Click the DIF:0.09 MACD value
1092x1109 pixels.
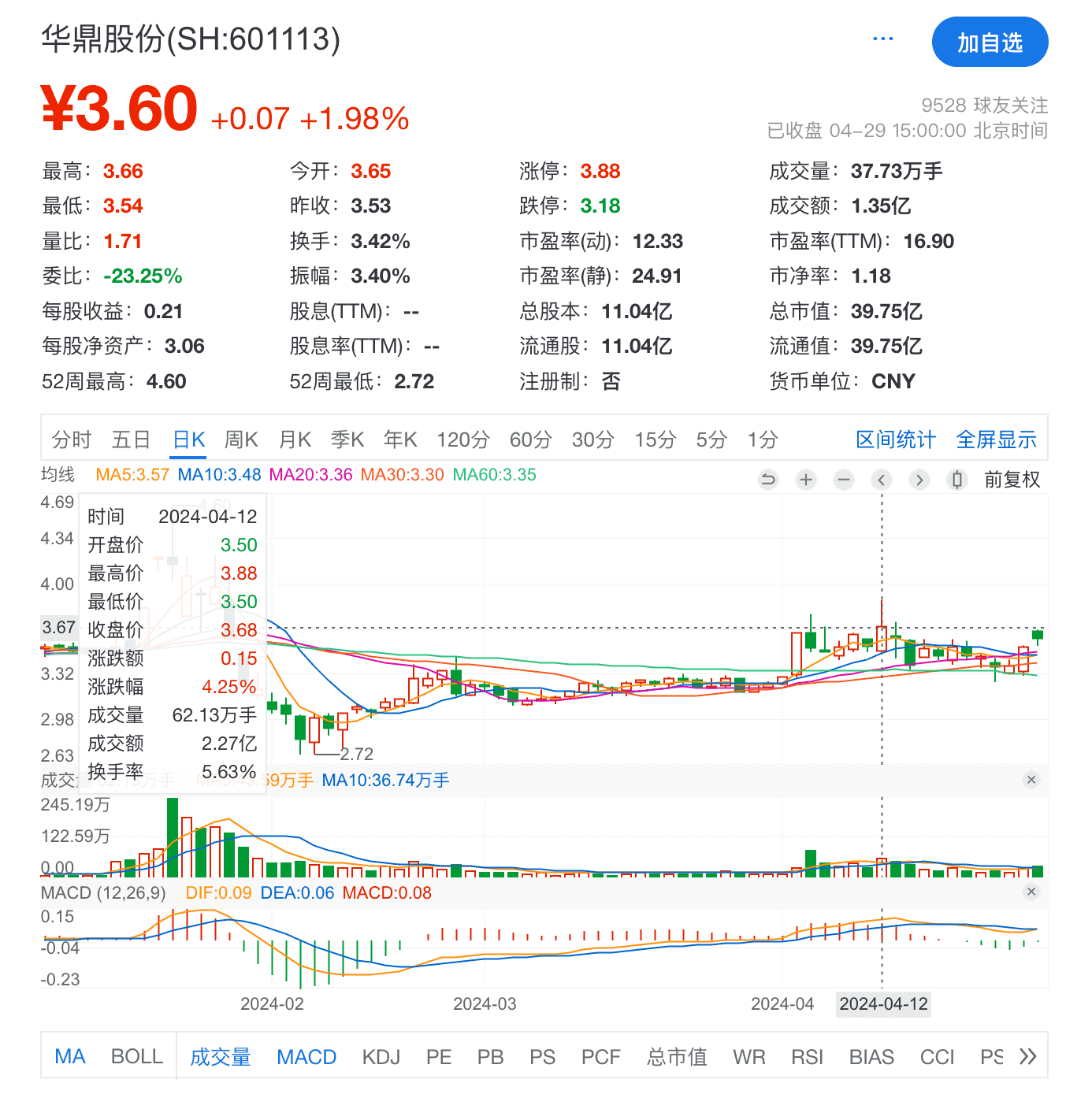click(218, 892)
